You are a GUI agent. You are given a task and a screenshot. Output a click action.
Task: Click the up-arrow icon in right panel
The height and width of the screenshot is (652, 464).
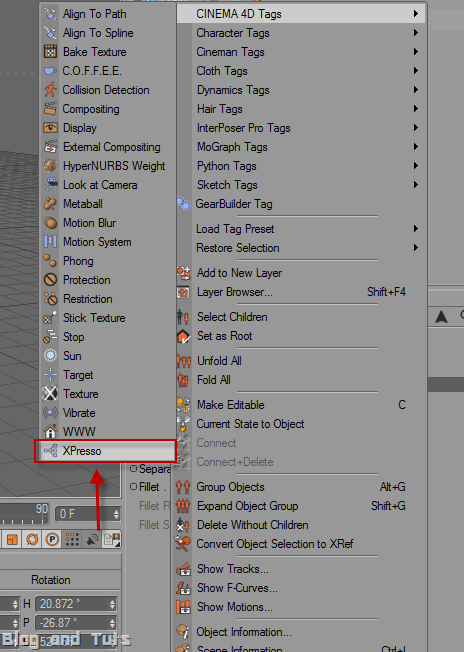[x=441, y=317]
